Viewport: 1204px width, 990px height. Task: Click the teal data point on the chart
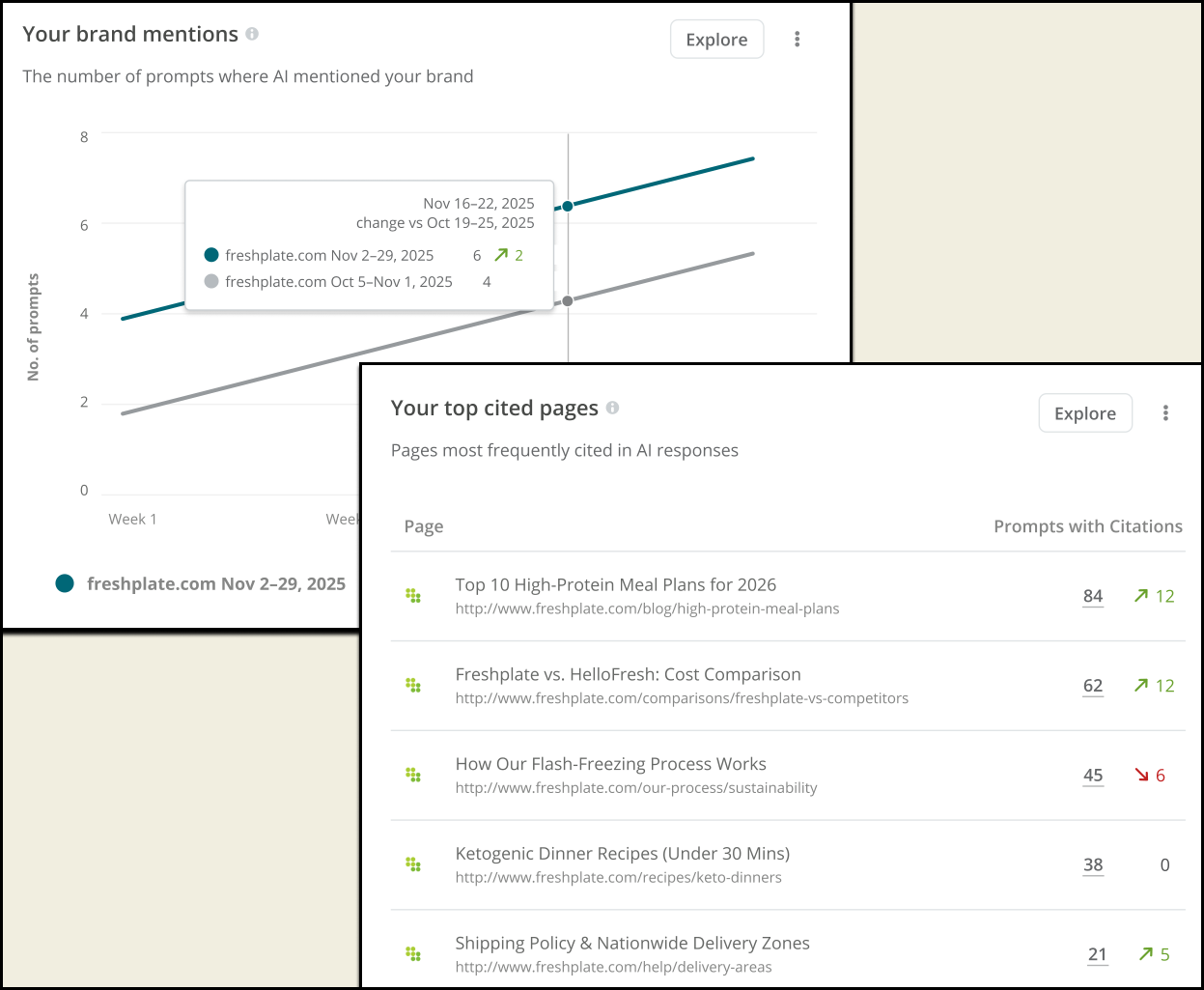click(x=568, y=206)
